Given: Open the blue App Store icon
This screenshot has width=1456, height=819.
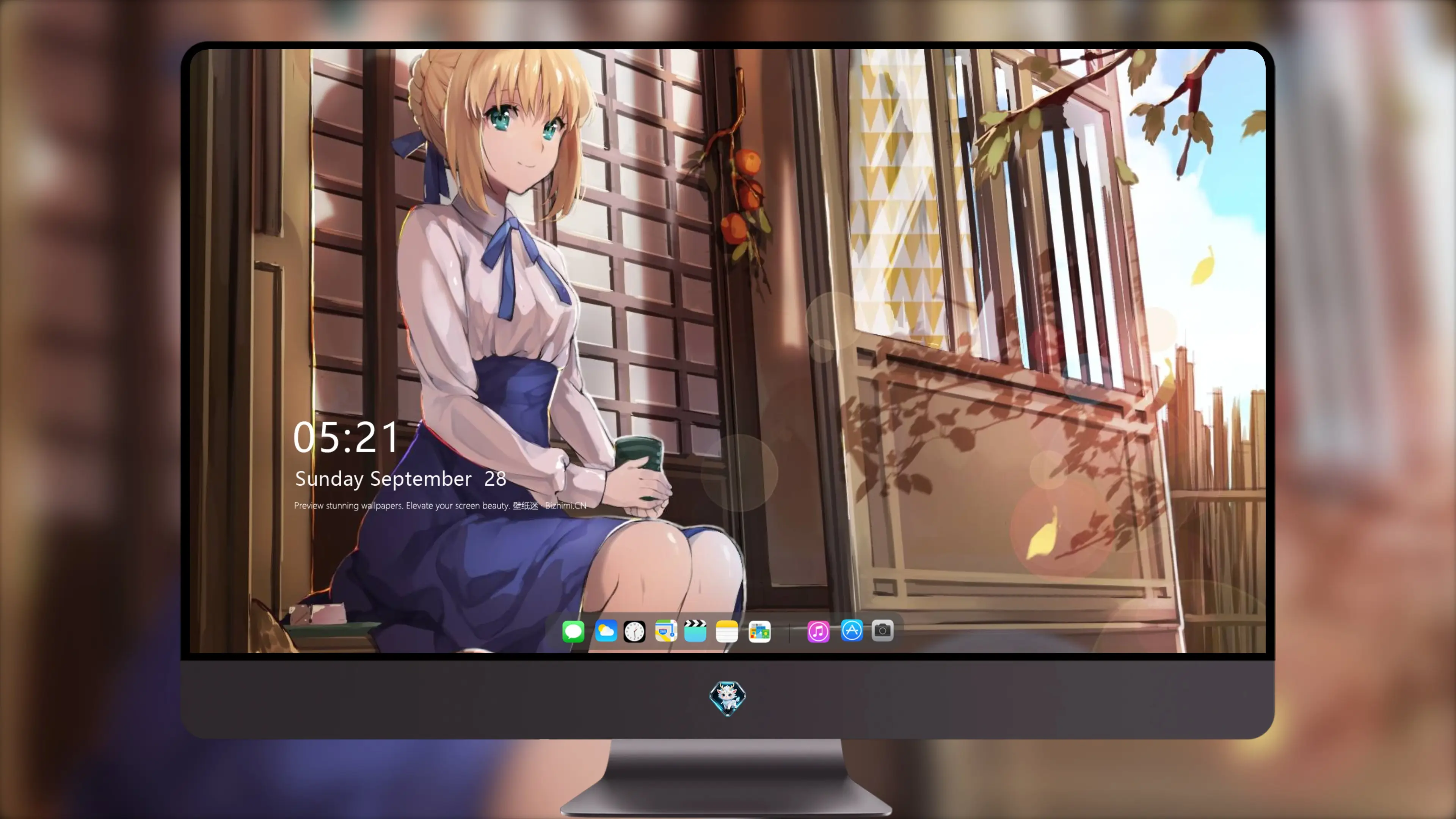Looking at the screenshot, I should coord(852,630).
